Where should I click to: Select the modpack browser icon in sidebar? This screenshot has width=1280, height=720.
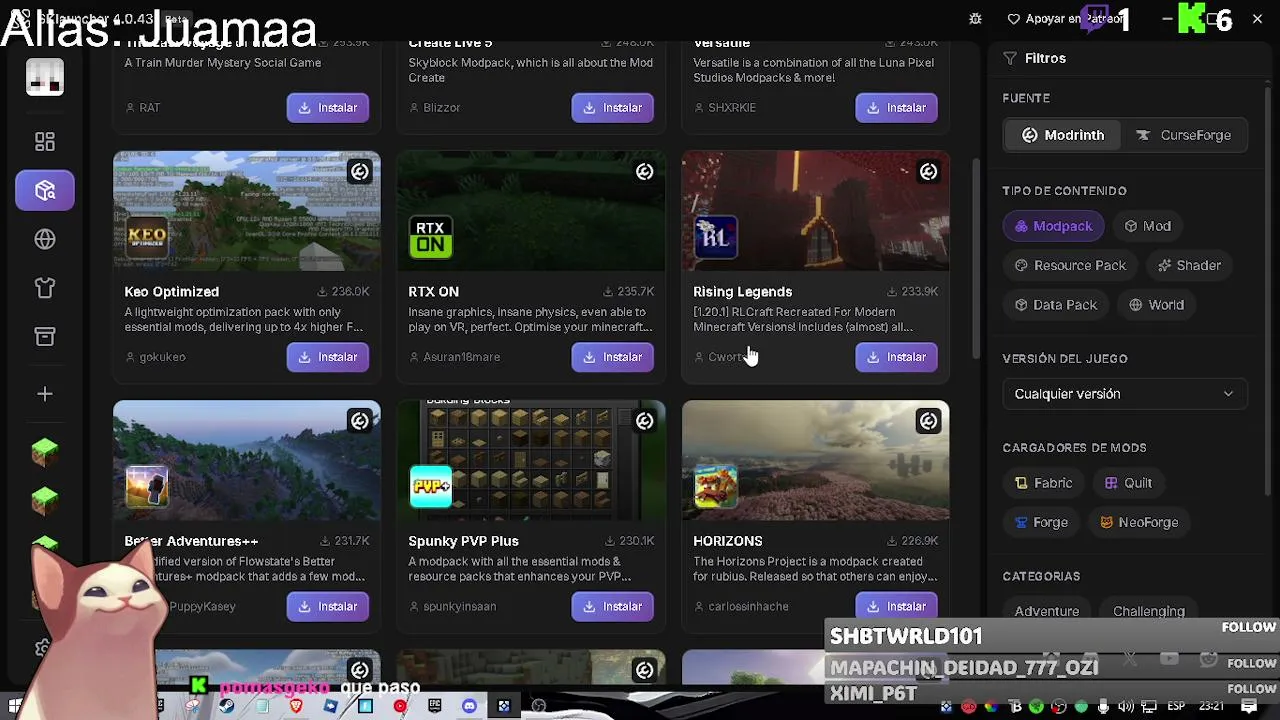pyautogui.click(x=45, y=190)
